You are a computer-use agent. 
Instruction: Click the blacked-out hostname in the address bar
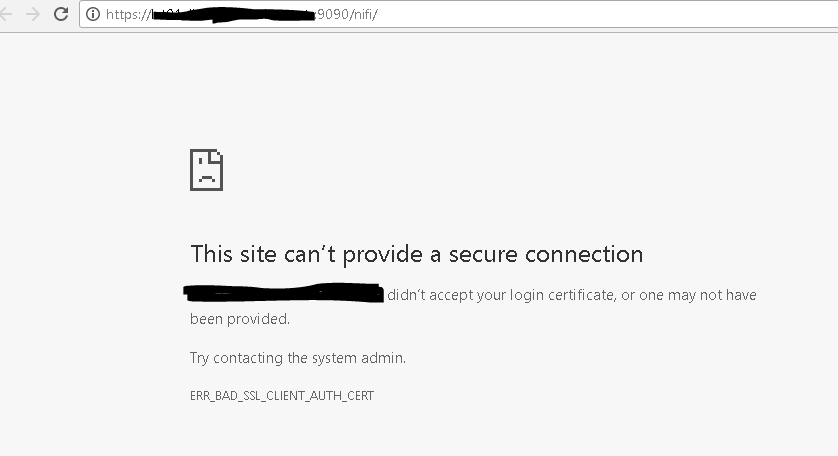tap(240, 14)
